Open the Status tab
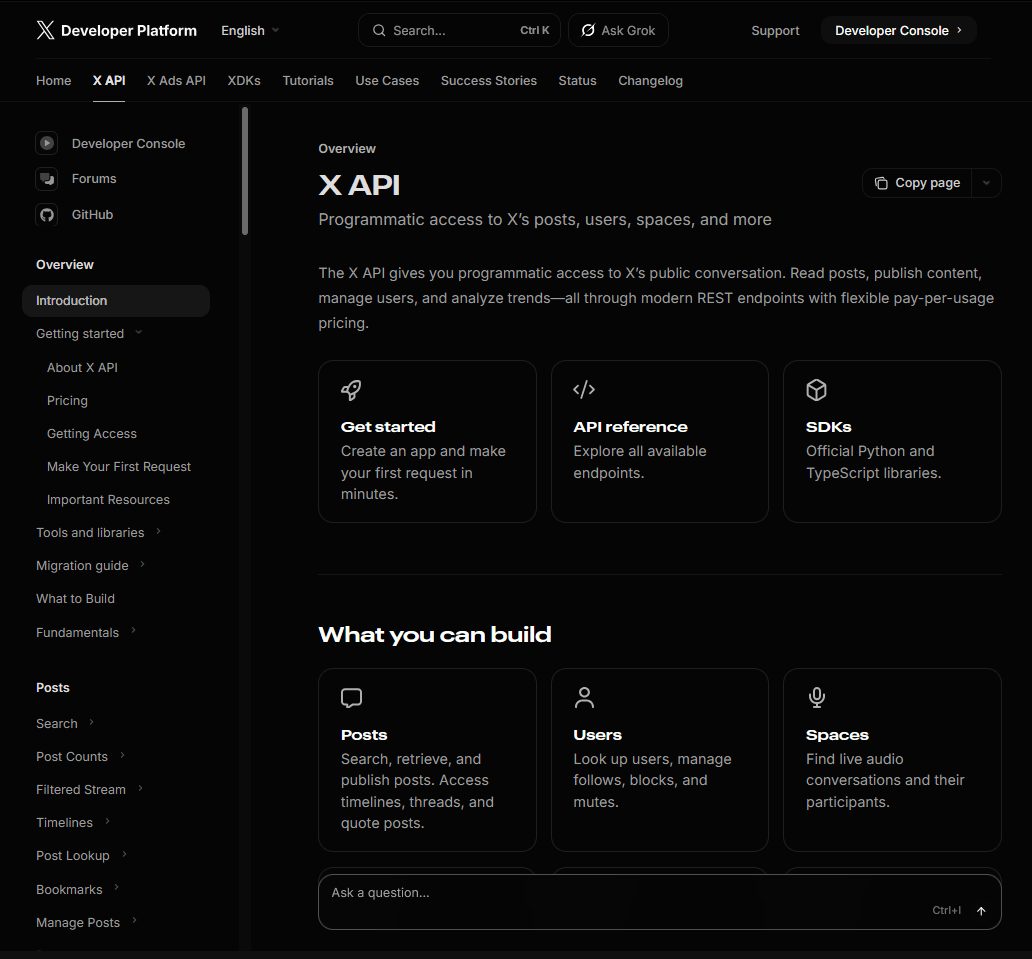Viewport: 1032px width, 959px height. tap(577, 80)
